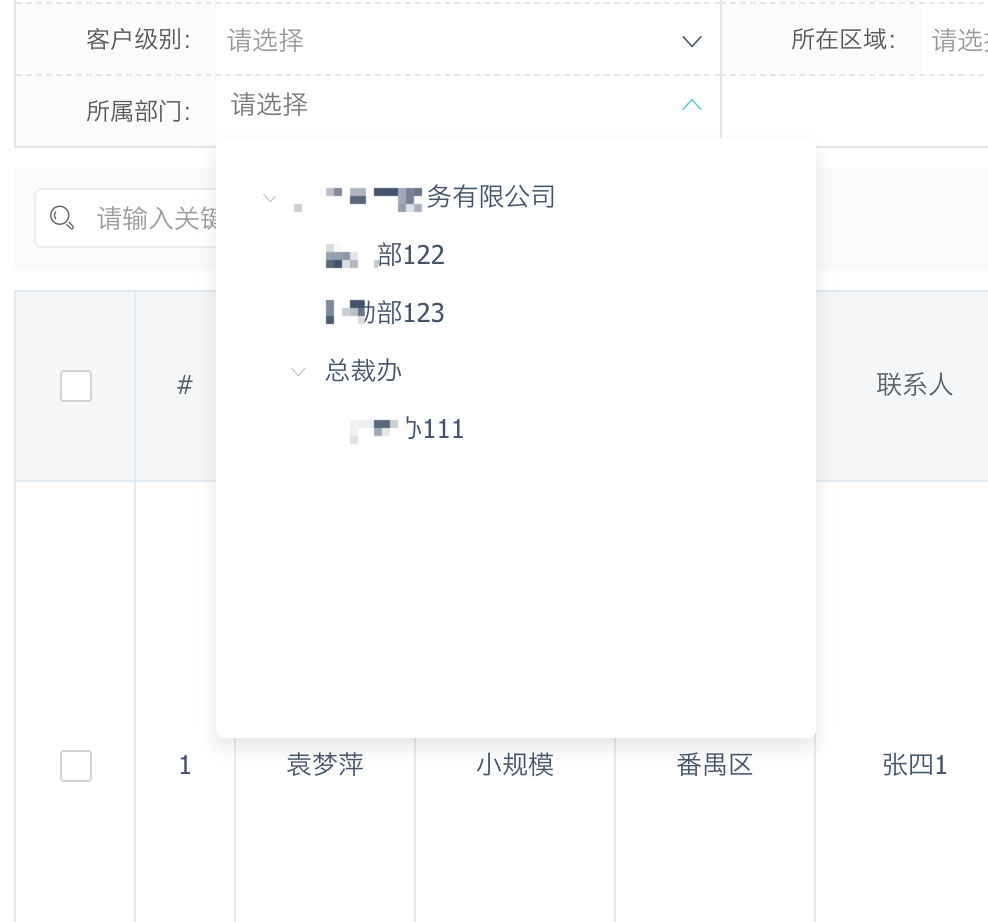The image size is (988, 922).
Task: Click the contact 张四1
Action: click(x=915, y=766)
